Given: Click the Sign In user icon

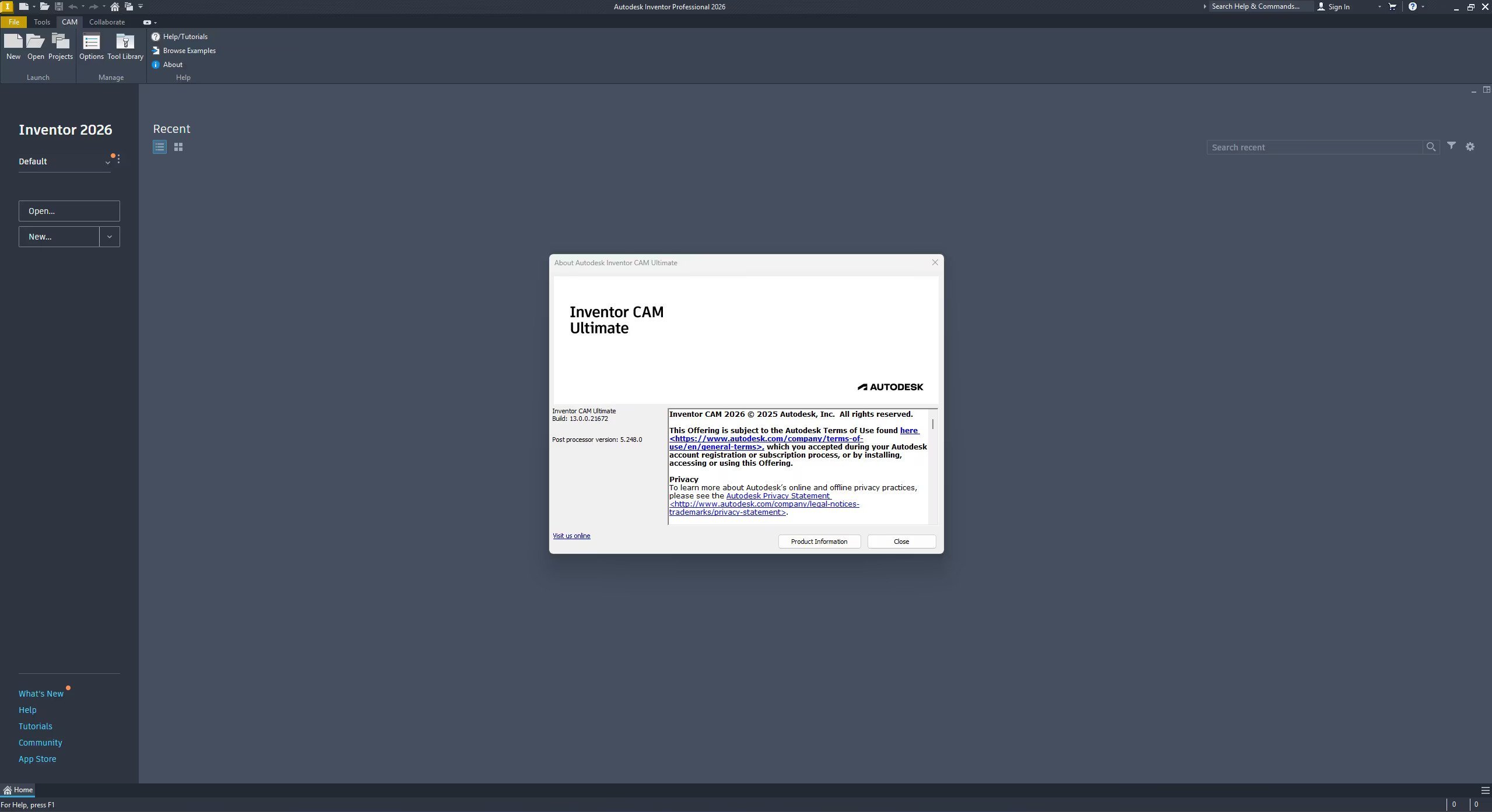Looking at the screenshot, I should (1321, 6).
